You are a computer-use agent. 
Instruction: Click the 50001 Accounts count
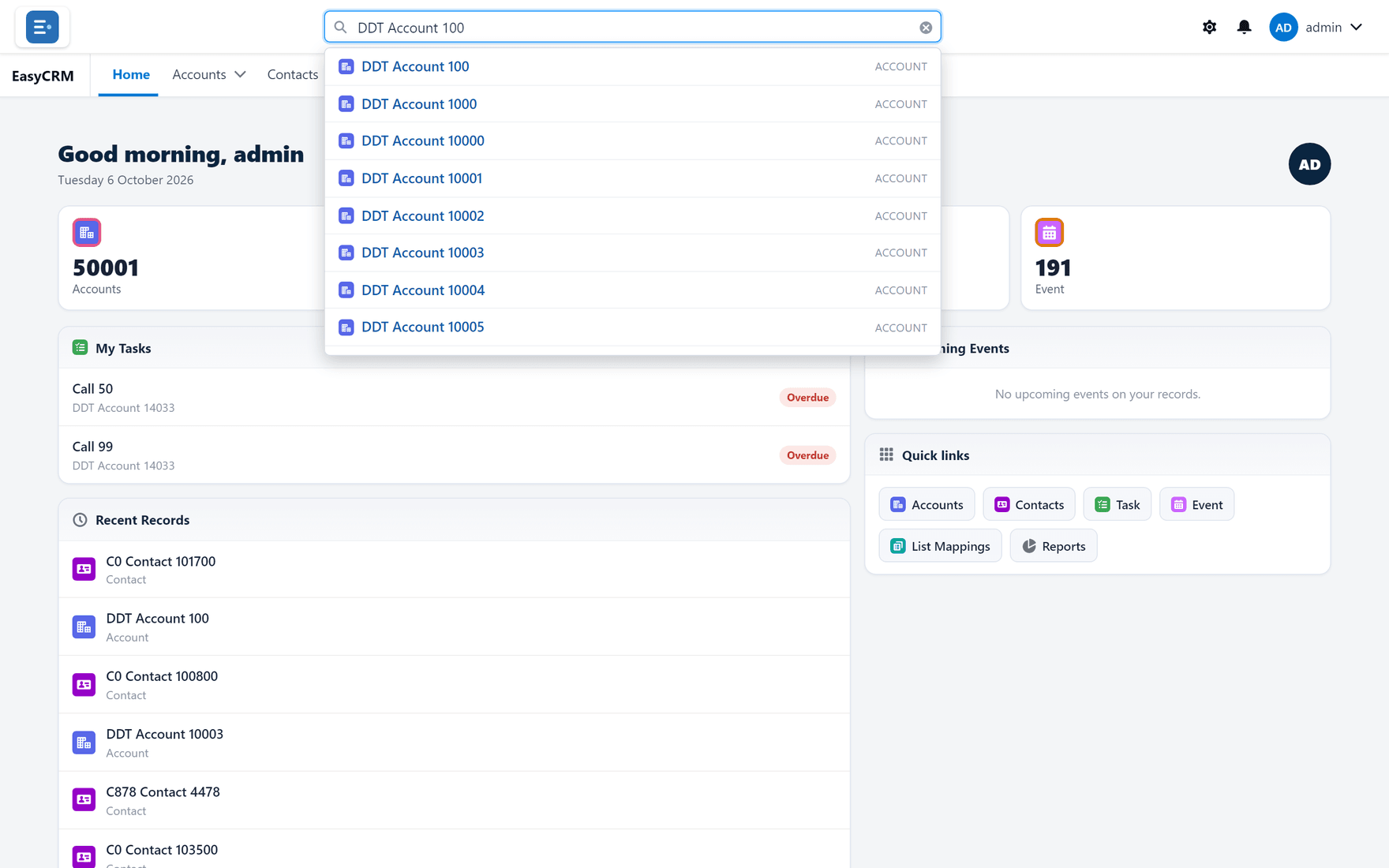coord(106,268)
